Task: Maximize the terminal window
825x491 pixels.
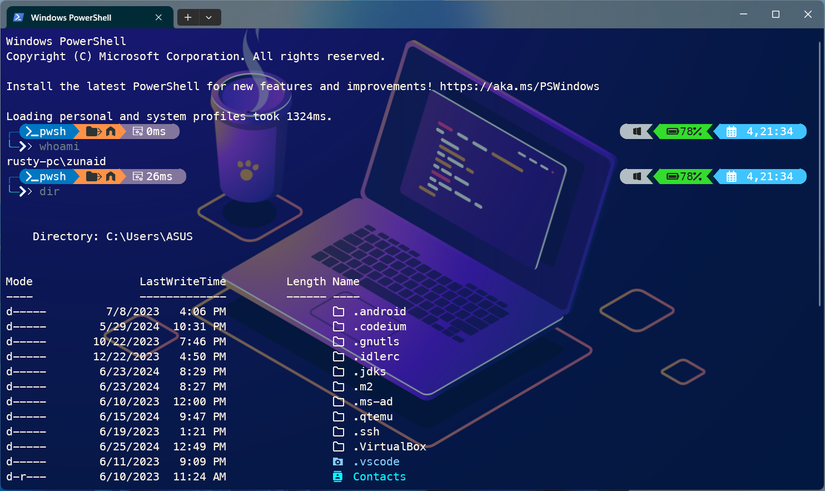Action: (776, 14)
